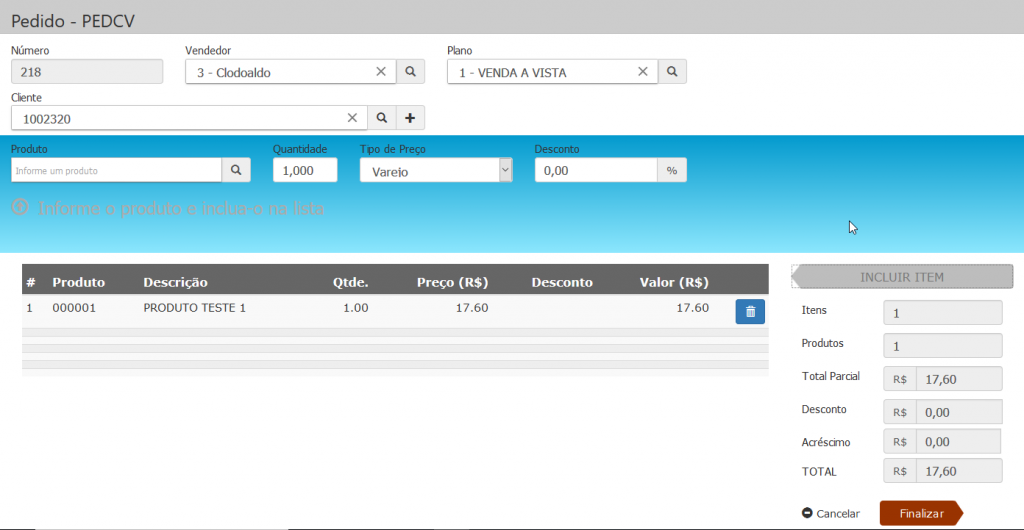Click the search icon beside Vendedor field
1024x530 pixels.
pyautogui.click(x=411, y=72)
